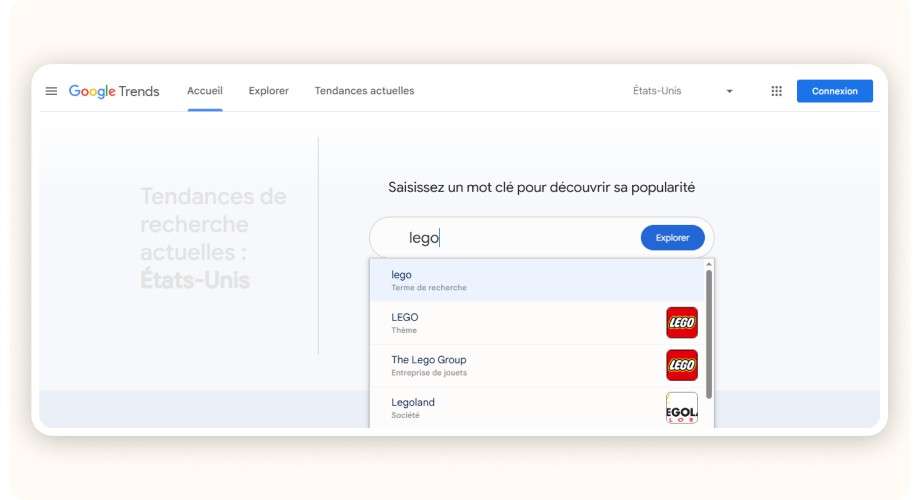Select the lego Terme de recherche suggestion
This screenshot has width=920, height=500.
point(536,281)
